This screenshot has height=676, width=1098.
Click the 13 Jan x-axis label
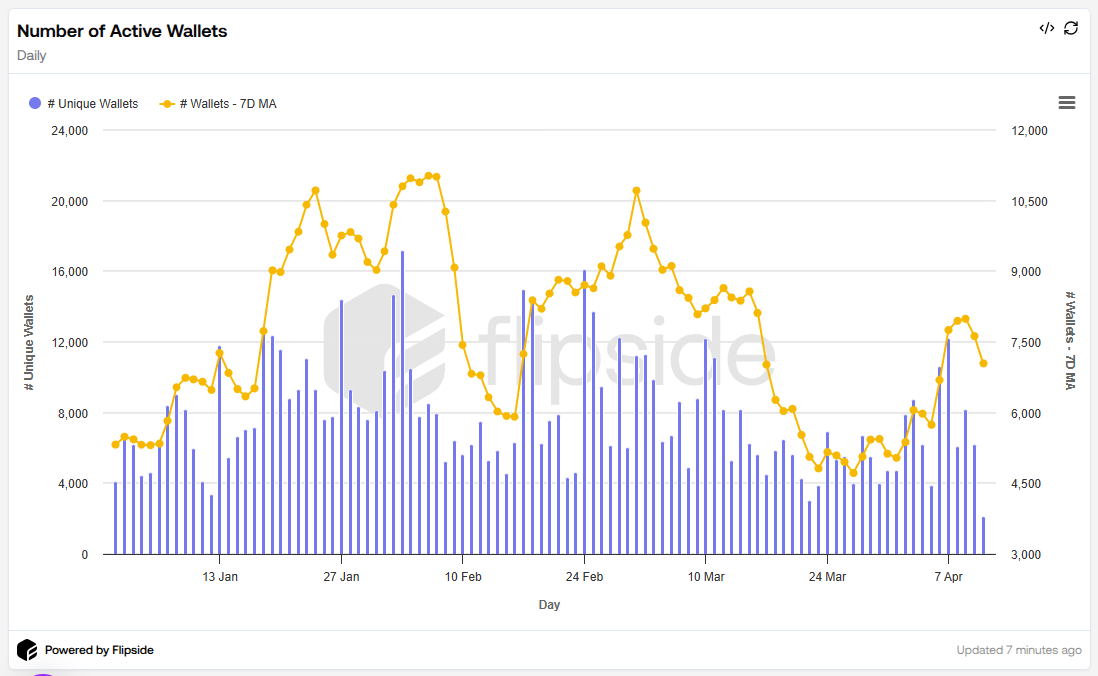tap(220, 577)
